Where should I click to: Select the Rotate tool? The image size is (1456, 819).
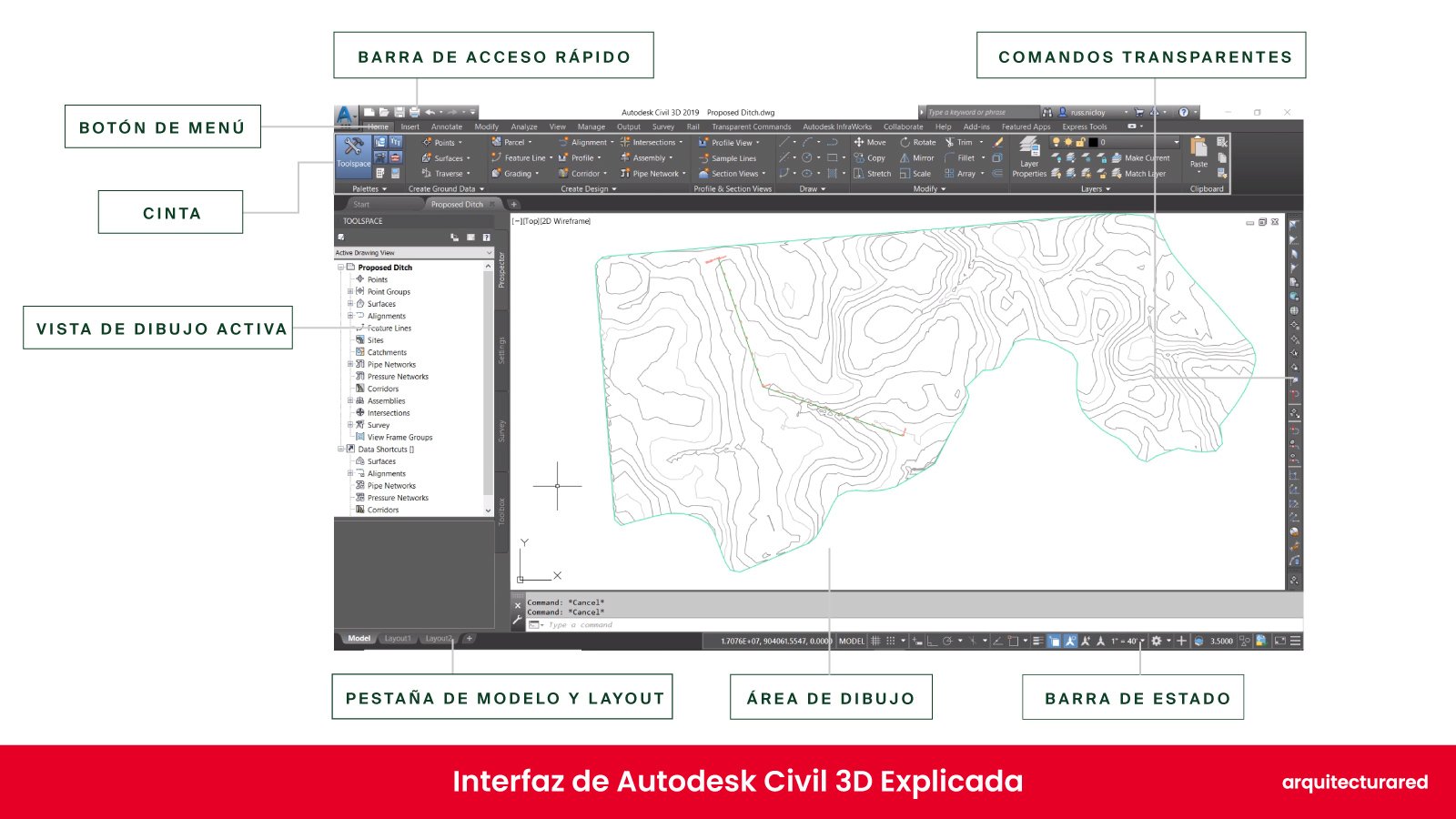(918, 142)
